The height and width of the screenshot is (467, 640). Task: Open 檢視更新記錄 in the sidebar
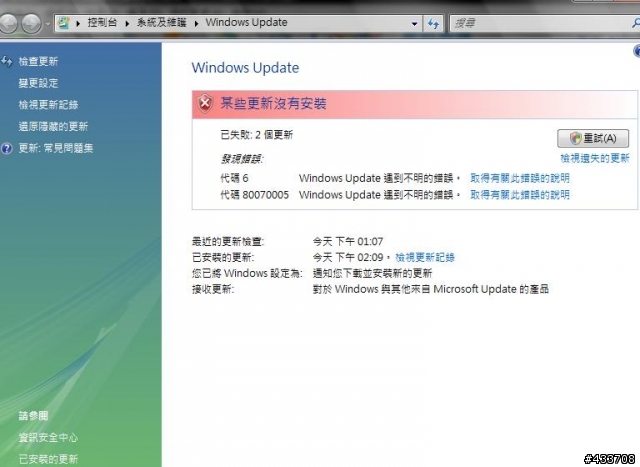pyautogui.click(x=48, y=105)
